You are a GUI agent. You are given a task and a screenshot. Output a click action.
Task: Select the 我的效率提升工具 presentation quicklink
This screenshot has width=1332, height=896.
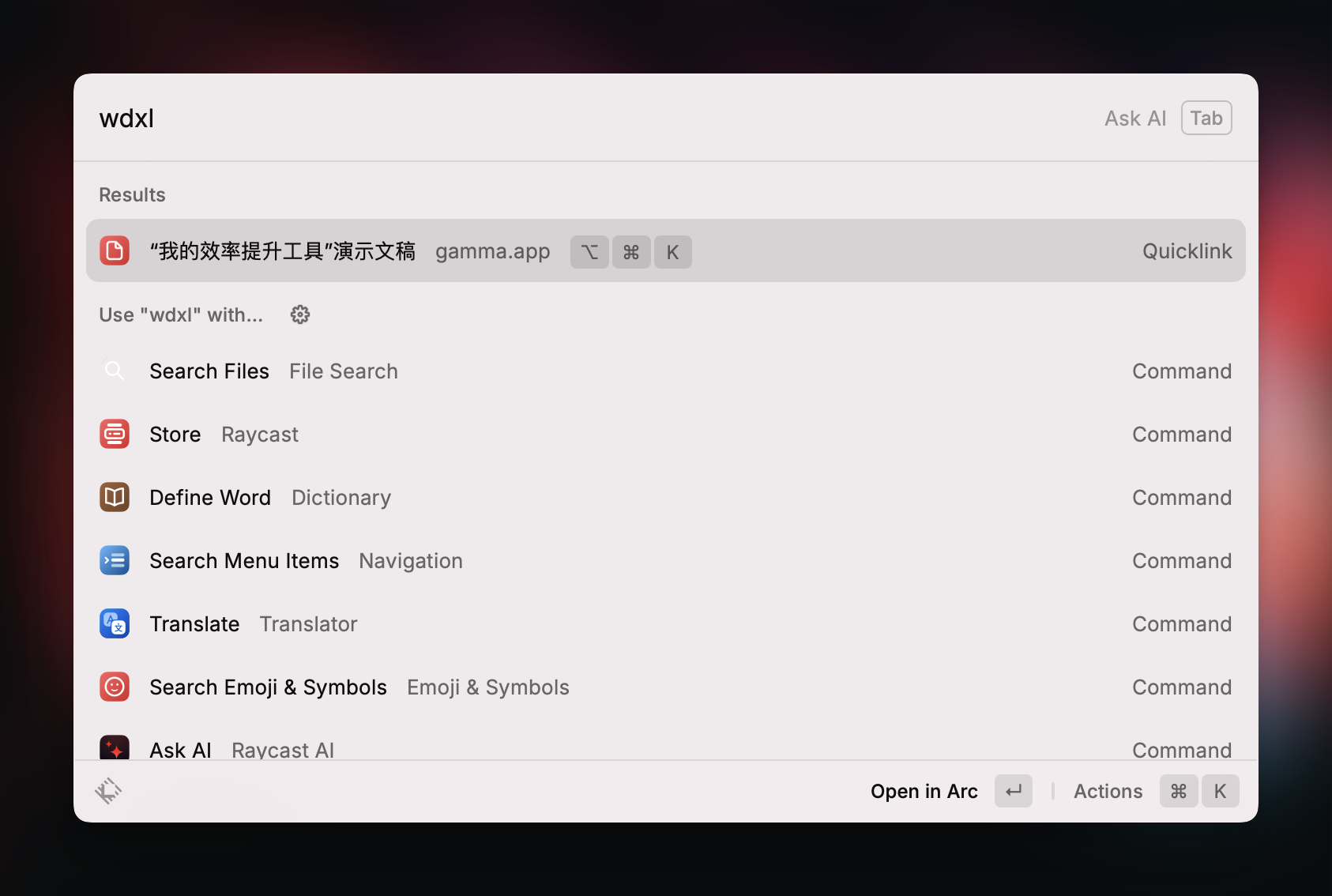pos(283,250)
